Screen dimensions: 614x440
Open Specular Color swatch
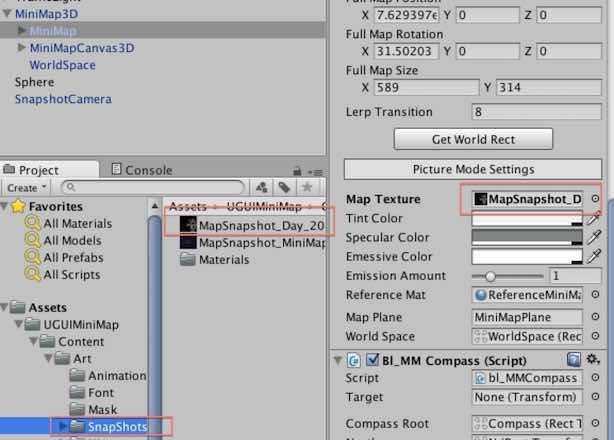(527, 238)
